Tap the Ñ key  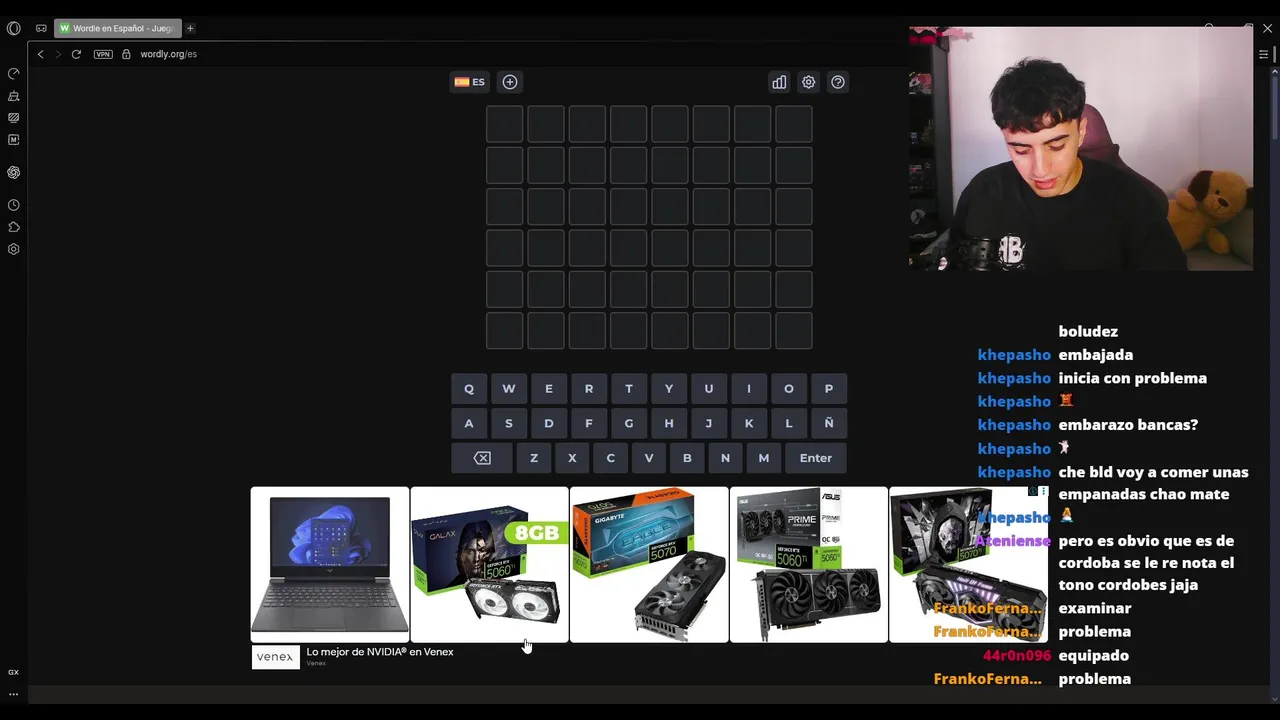829,423
